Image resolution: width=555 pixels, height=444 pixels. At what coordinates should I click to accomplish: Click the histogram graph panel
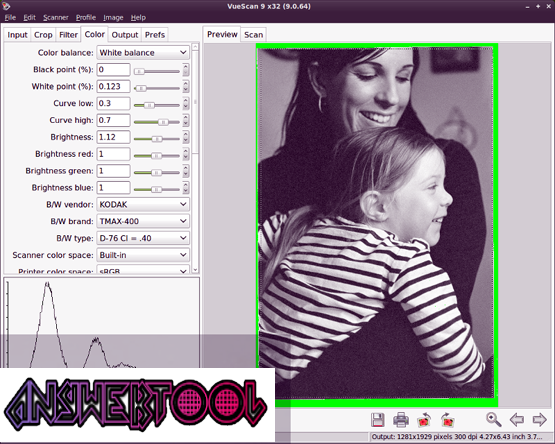tap(102, 323)
